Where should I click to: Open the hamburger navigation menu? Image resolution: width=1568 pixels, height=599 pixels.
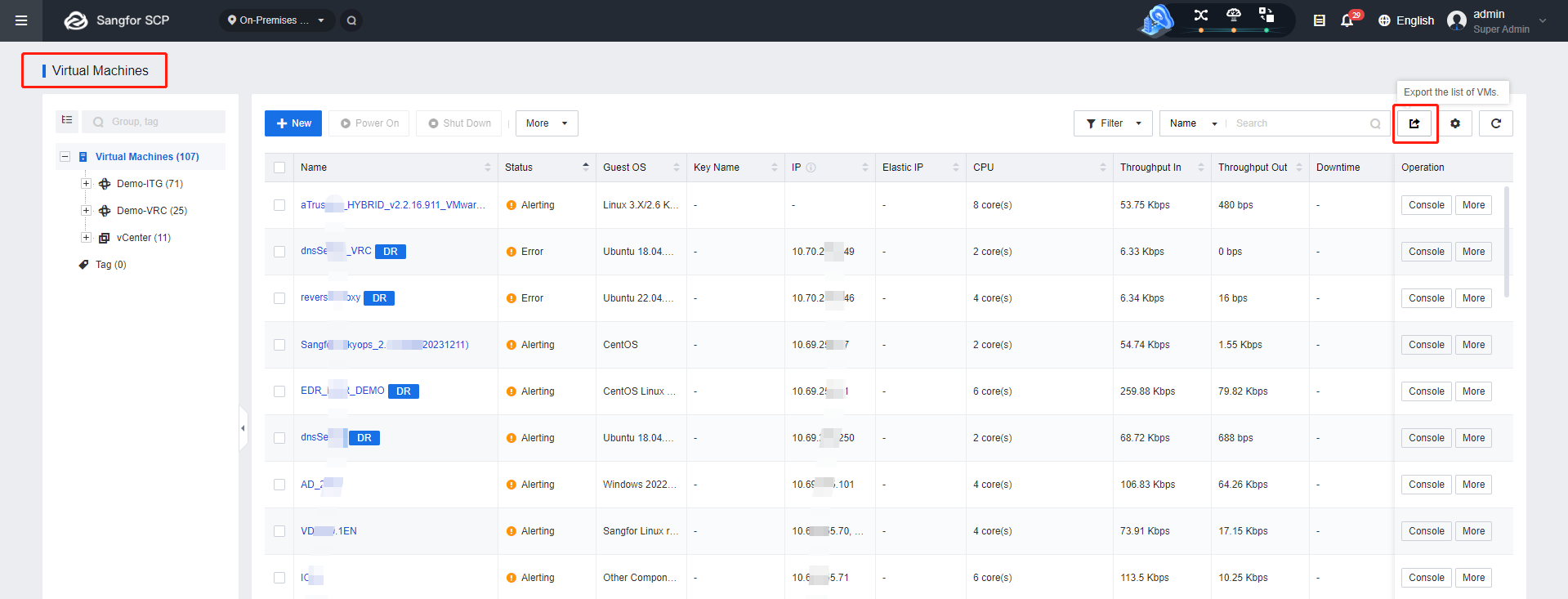click(21, 20)
